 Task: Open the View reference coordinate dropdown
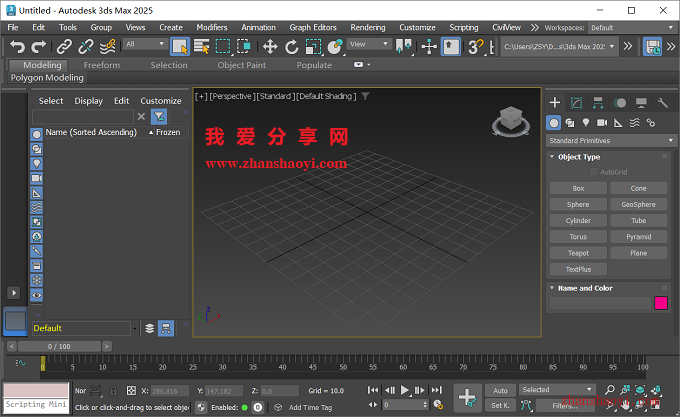(x=369, y=44)
